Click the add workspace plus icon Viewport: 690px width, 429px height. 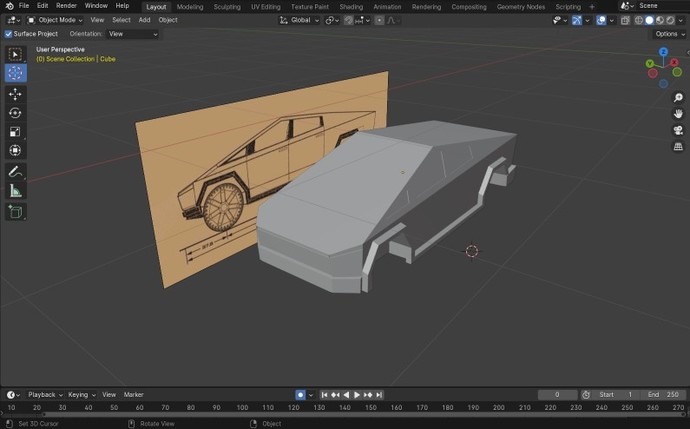tap(592, 7)
